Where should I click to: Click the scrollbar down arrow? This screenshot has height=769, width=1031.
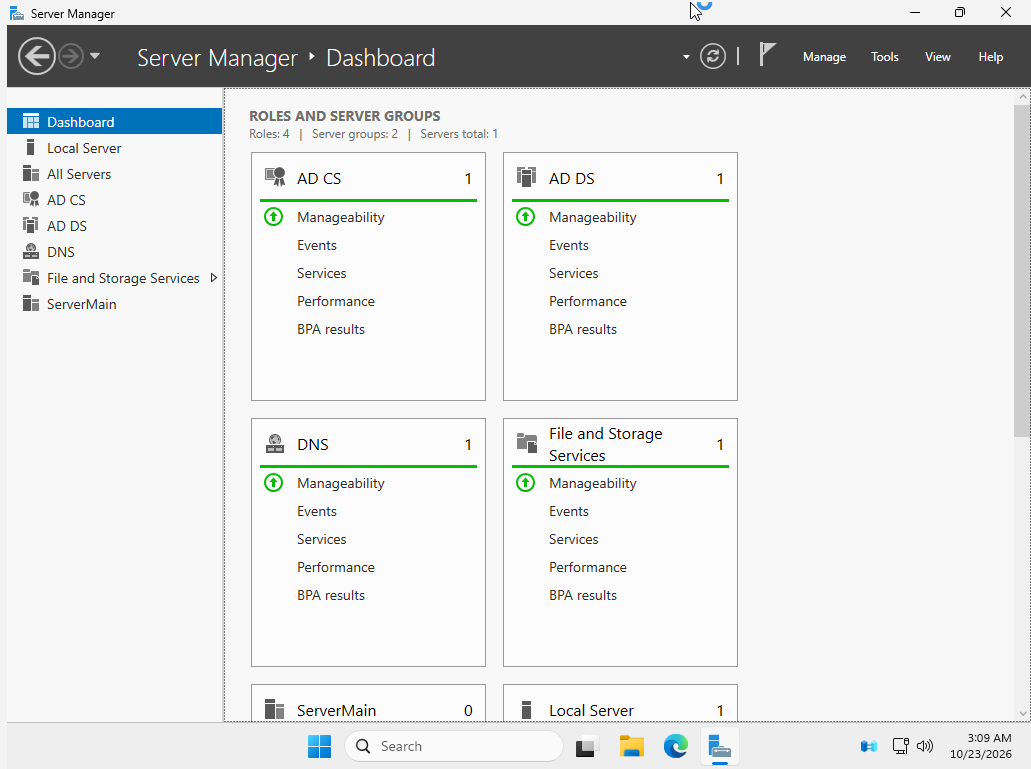[1022, 714]
